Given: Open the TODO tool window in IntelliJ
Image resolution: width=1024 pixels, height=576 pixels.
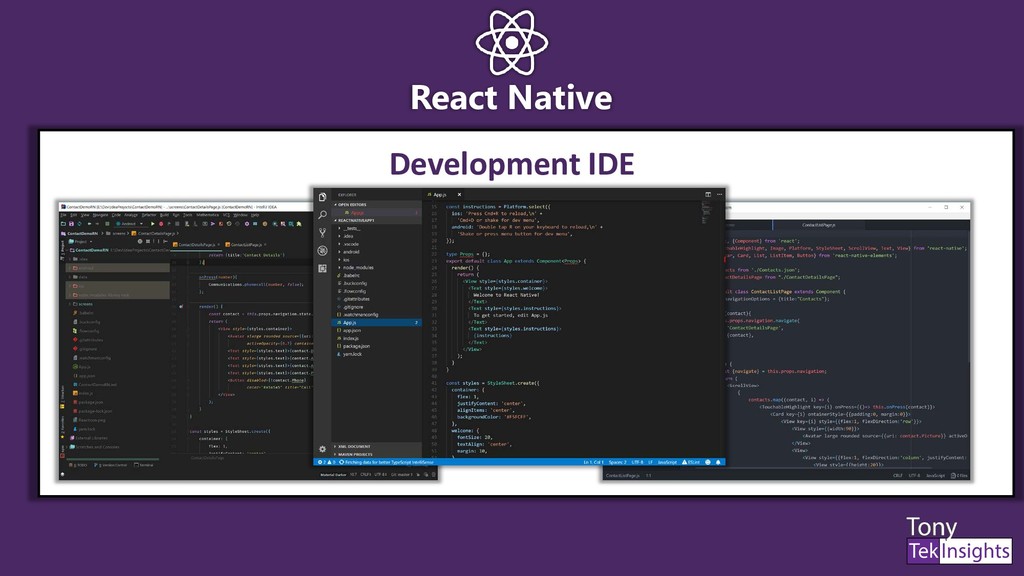Looking at the screenshot, I should (80, 465).
